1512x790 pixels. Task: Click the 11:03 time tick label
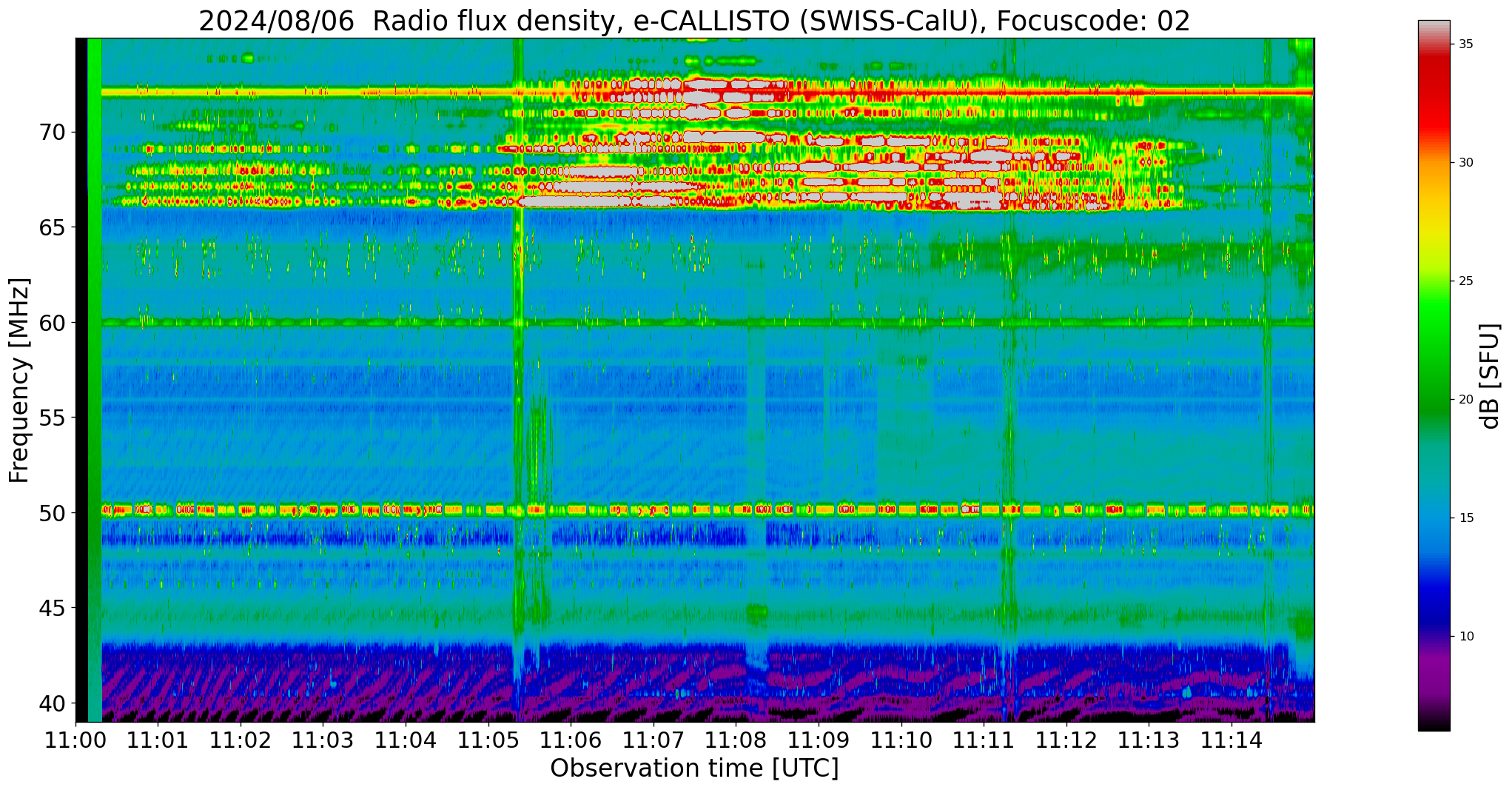tap(323, 740)
